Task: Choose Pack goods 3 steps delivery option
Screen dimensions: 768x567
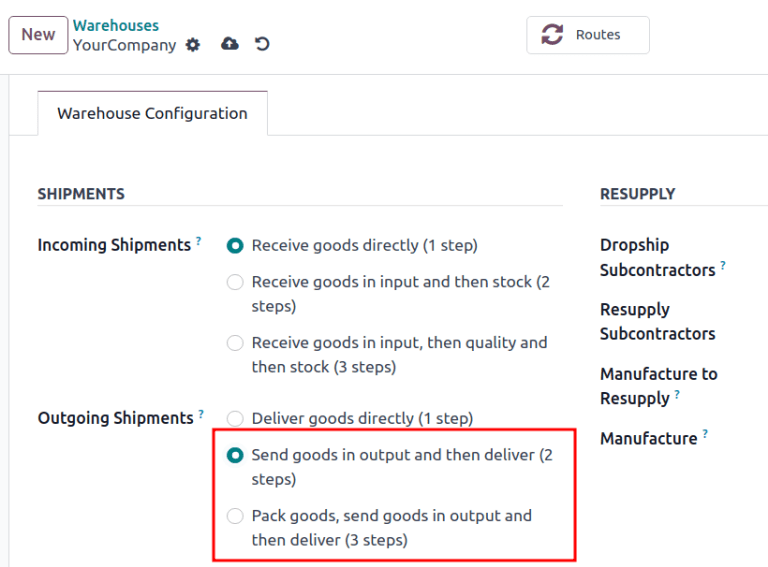Action: (x=235, y=516)
